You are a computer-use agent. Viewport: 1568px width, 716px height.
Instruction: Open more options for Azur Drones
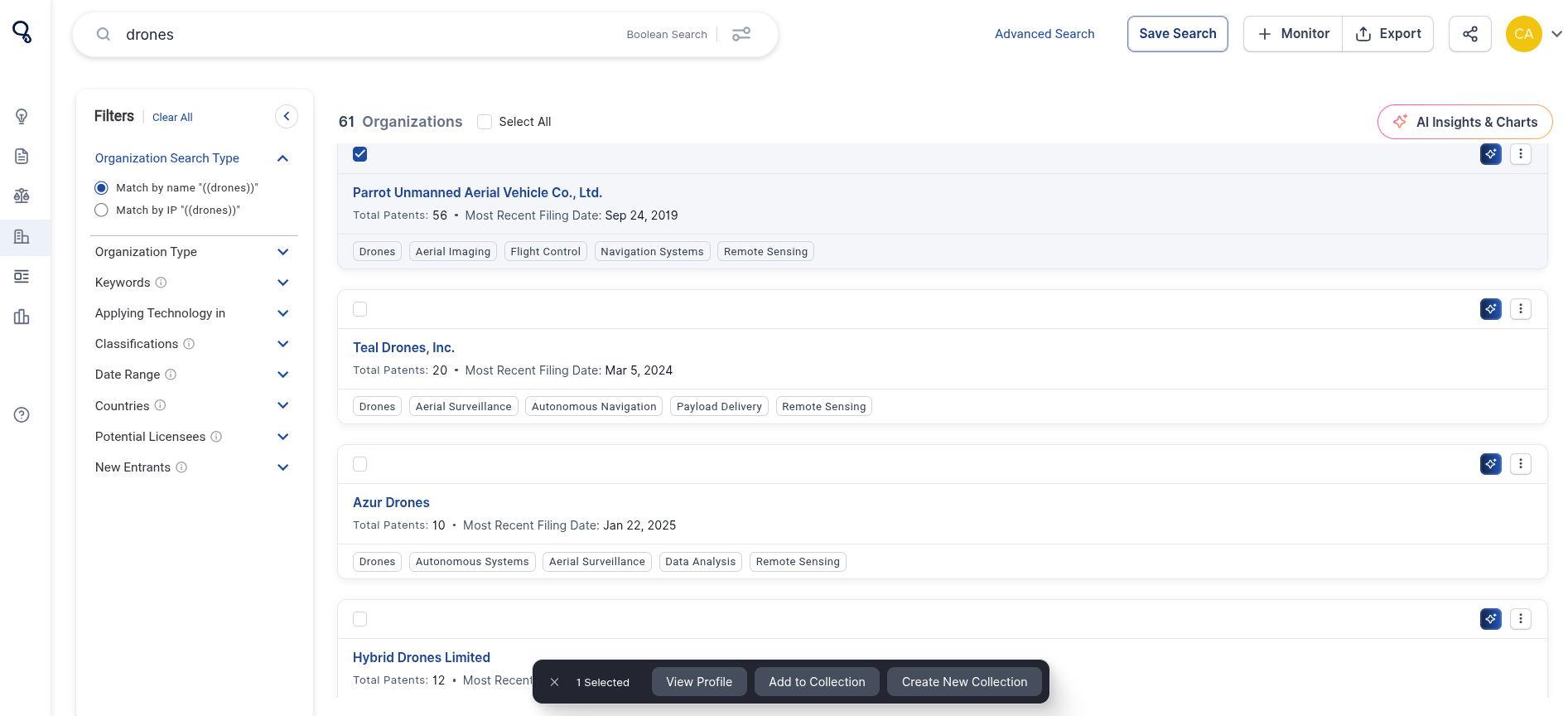coord(1521,464)
